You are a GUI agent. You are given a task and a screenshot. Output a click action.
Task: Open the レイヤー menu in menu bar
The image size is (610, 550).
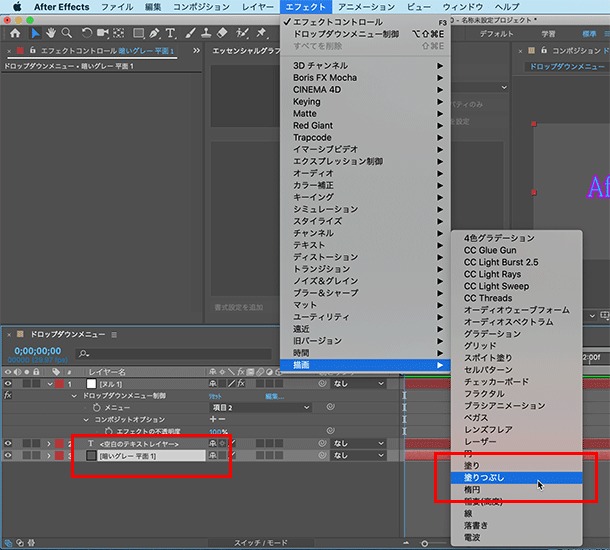[258, 7]
